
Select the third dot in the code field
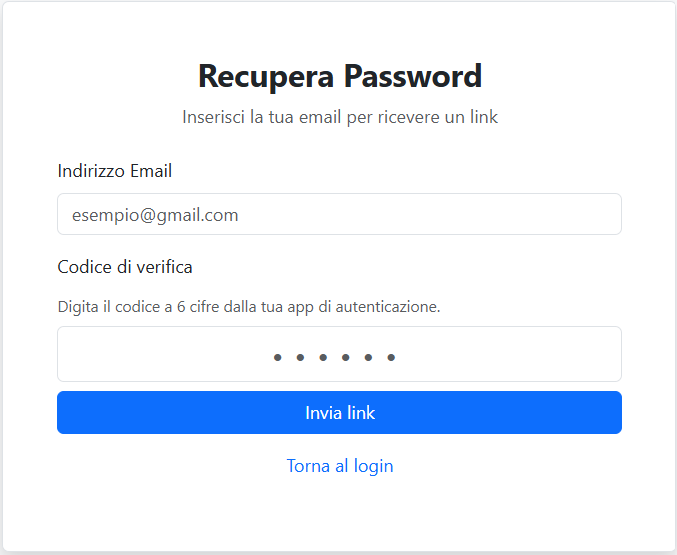(323, 357)
